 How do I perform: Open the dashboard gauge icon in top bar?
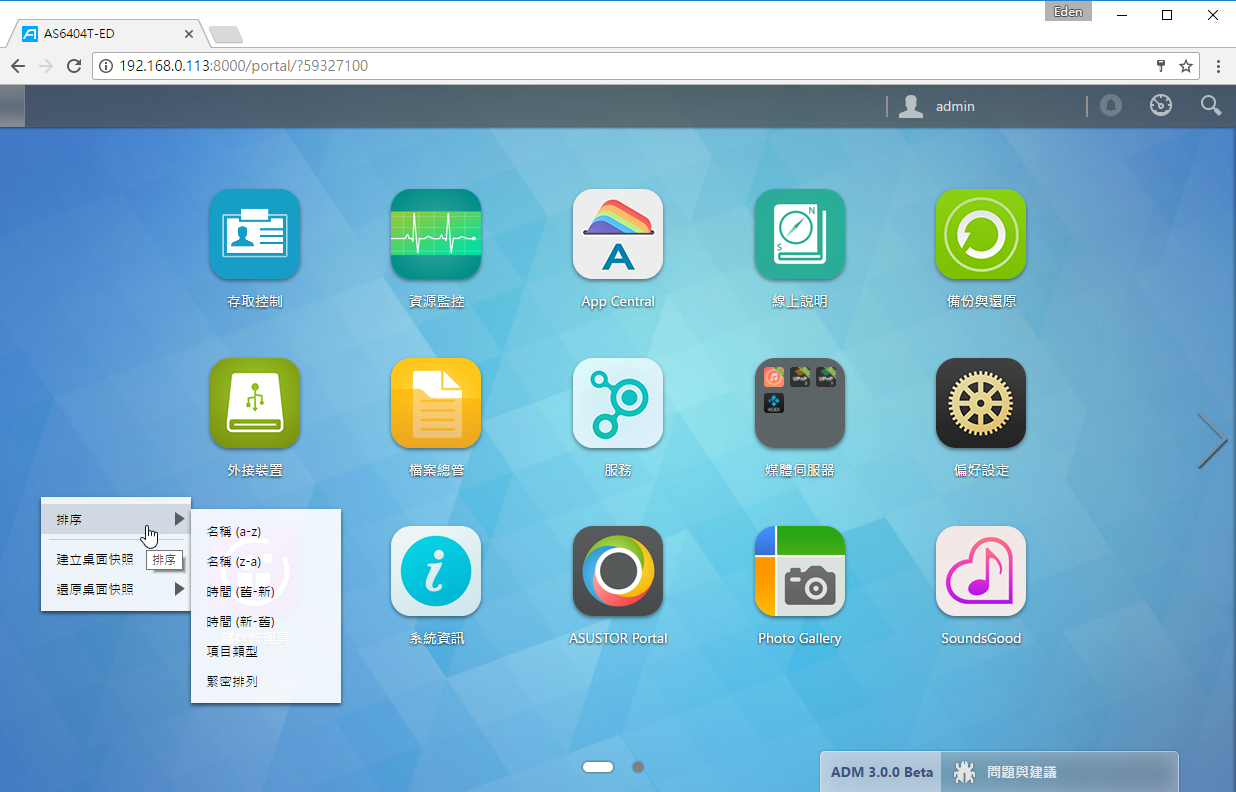(1161, 105)
